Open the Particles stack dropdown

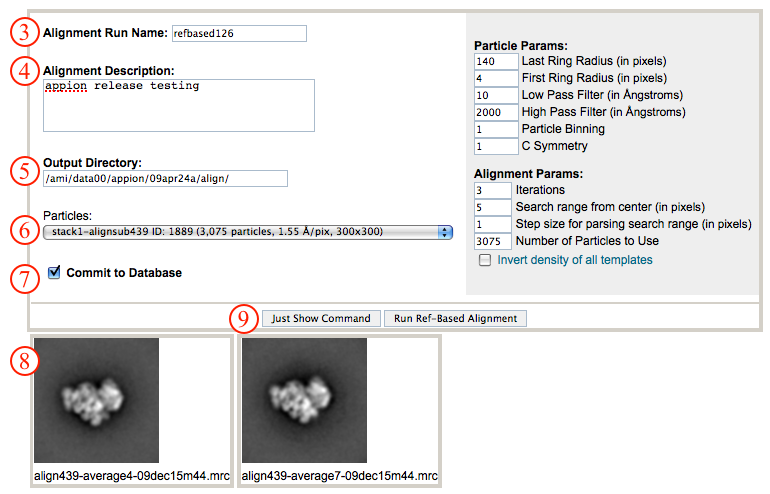point(248,232)
